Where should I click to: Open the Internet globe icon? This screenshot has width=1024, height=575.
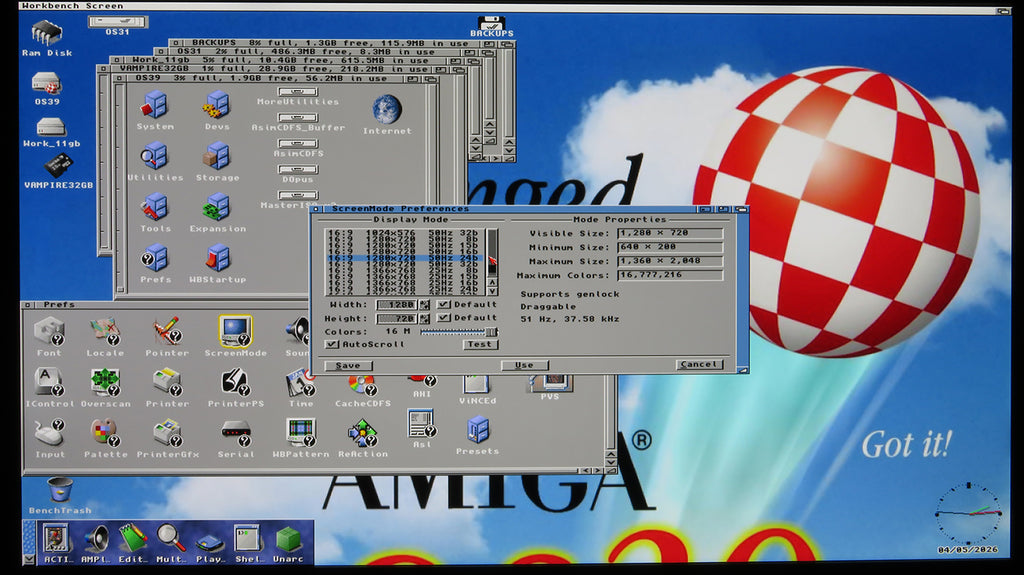pos(387,110)
